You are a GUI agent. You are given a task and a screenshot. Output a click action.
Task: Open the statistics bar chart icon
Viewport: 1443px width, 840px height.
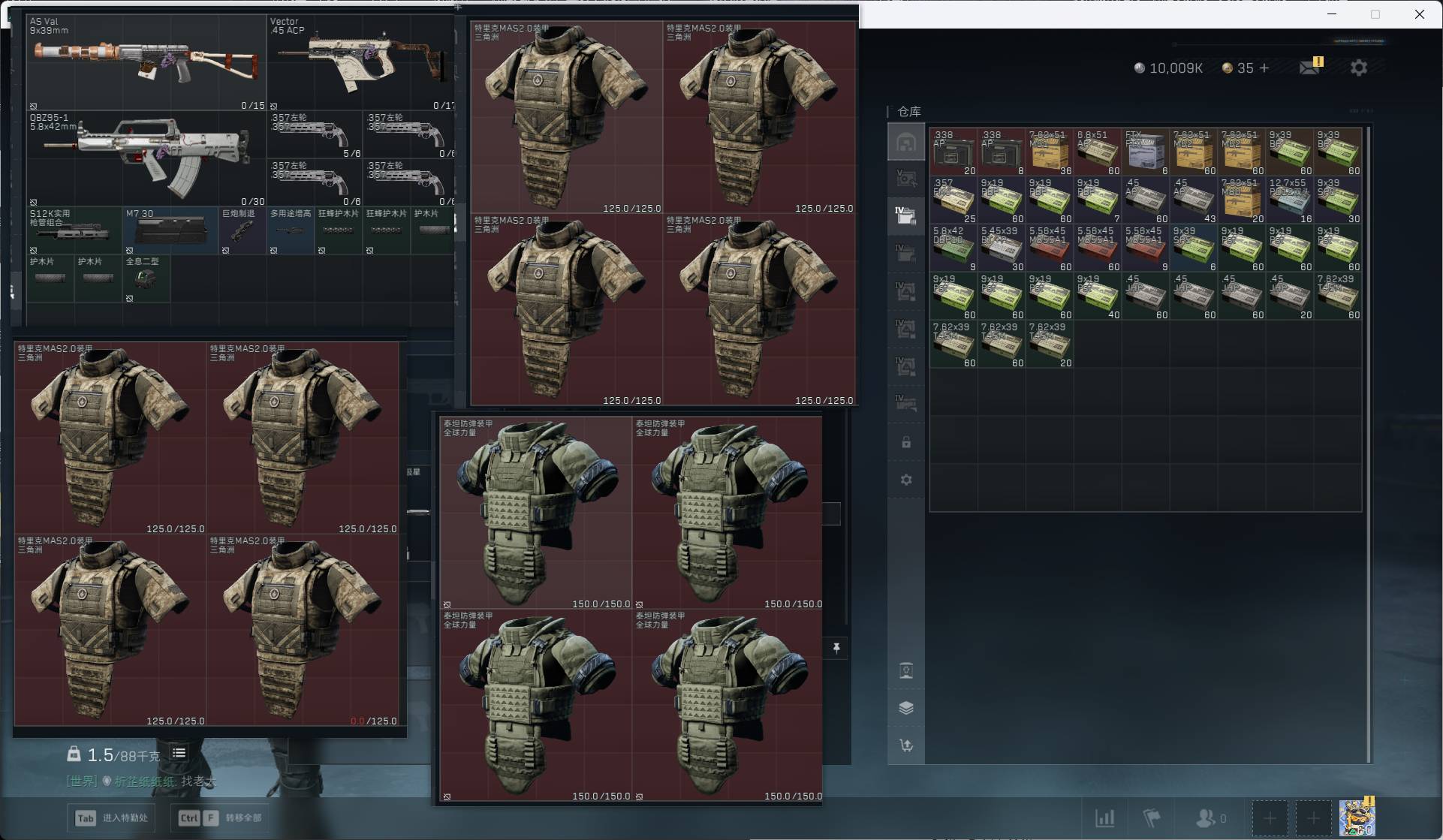click(1104, 817)
